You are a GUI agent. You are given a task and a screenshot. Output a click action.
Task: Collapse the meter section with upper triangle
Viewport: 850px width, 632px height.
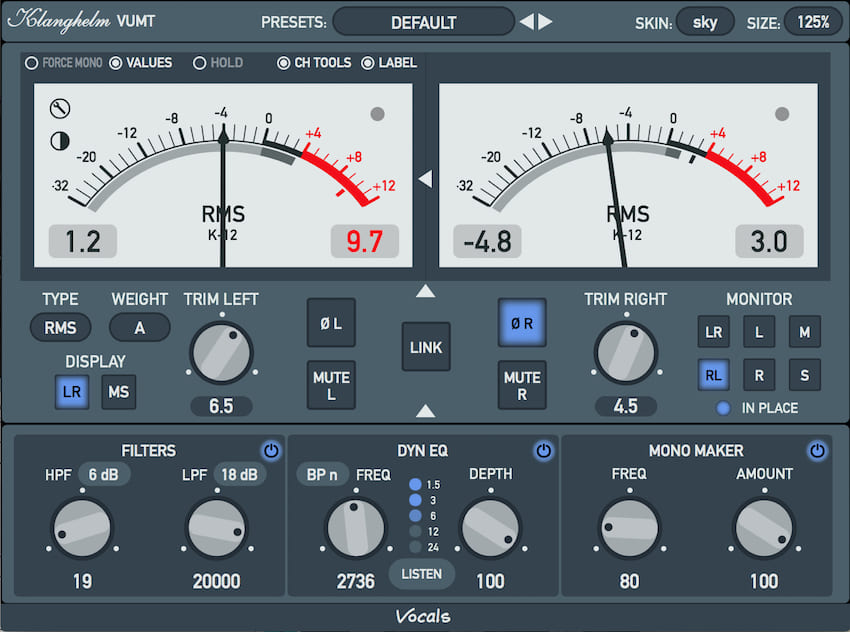[x=426, y=291]
